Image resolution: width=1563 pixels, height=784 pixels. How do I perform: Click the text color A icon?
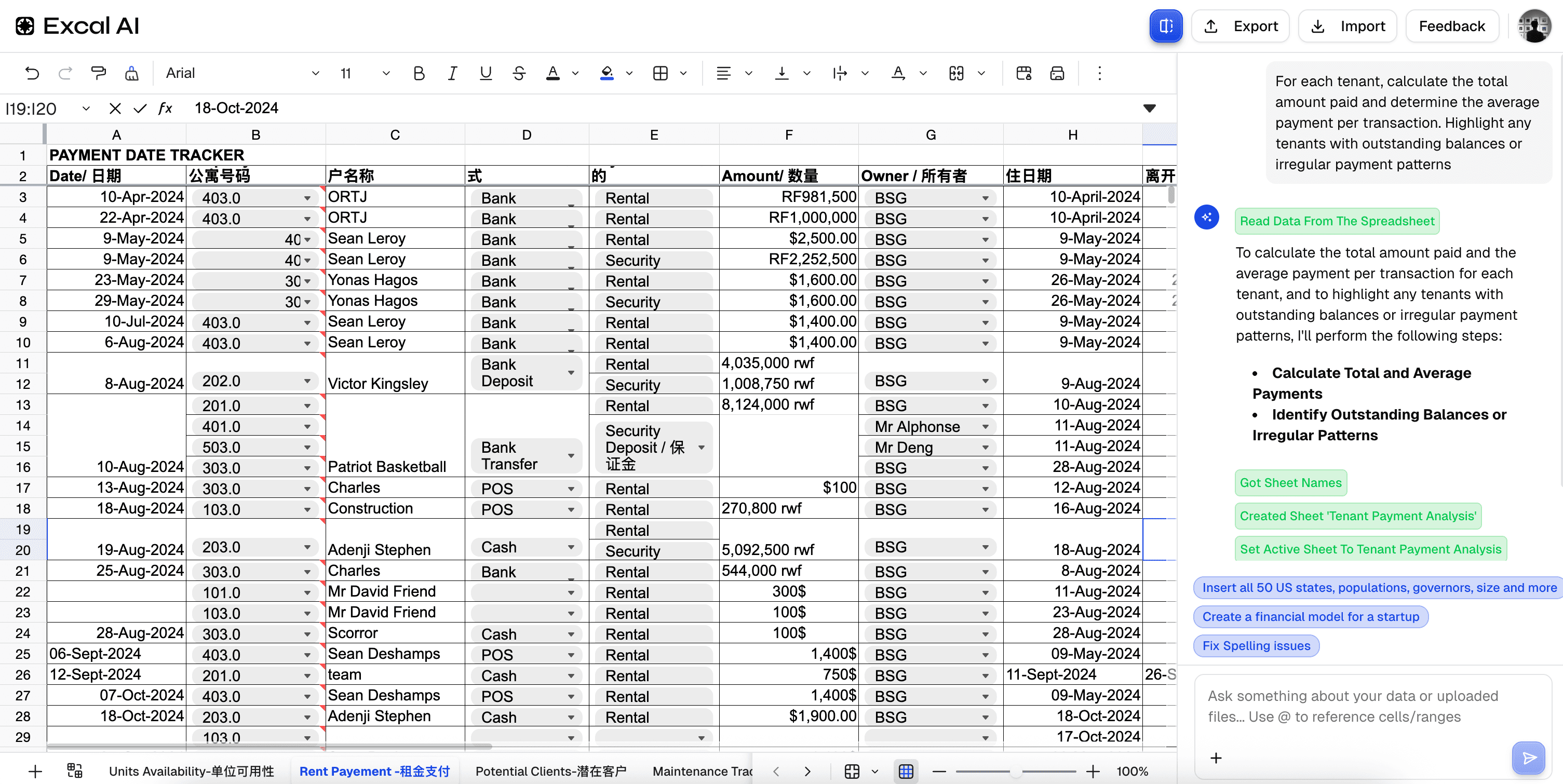[553, 73]
